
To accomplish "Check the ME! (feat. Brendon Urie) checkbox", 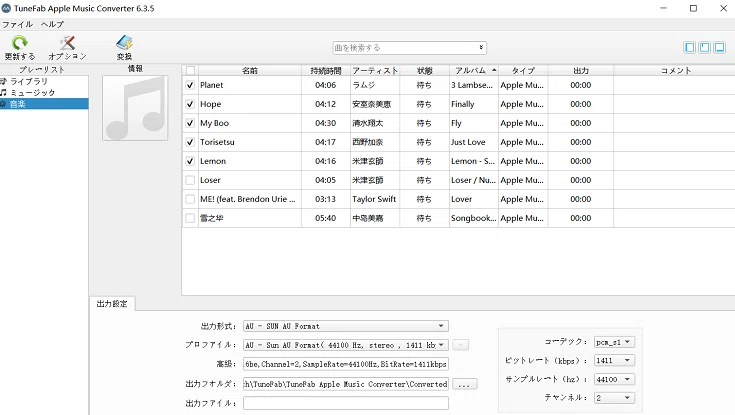I will click(190, 199).
